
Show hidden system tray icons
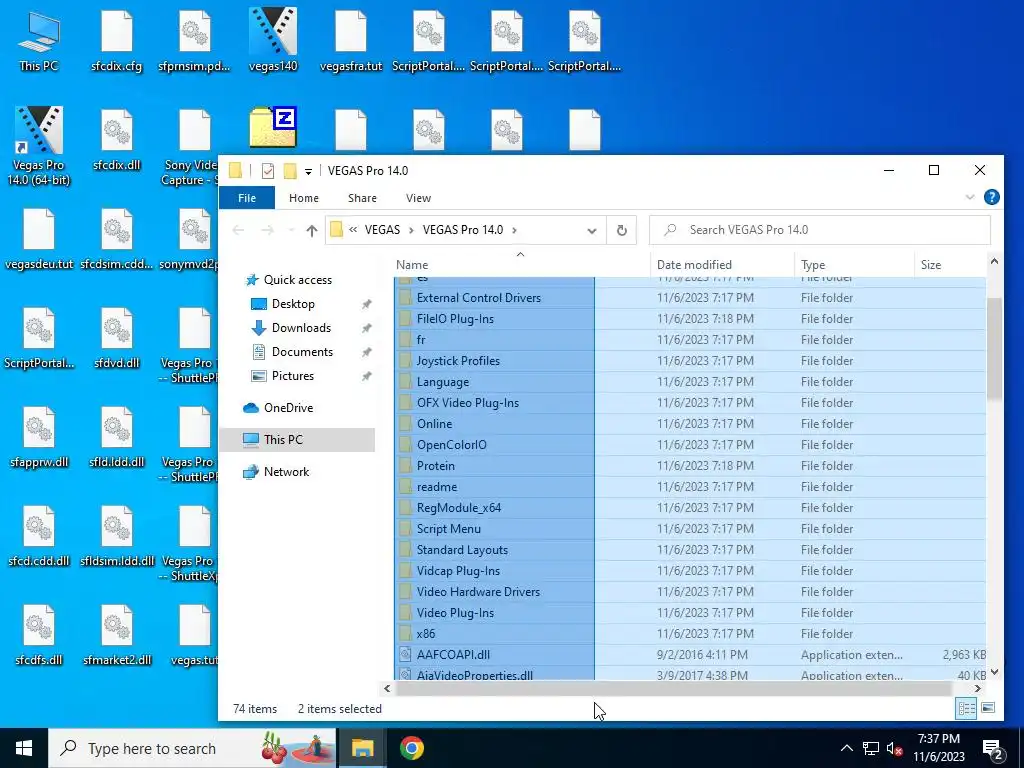coord(846,748)
